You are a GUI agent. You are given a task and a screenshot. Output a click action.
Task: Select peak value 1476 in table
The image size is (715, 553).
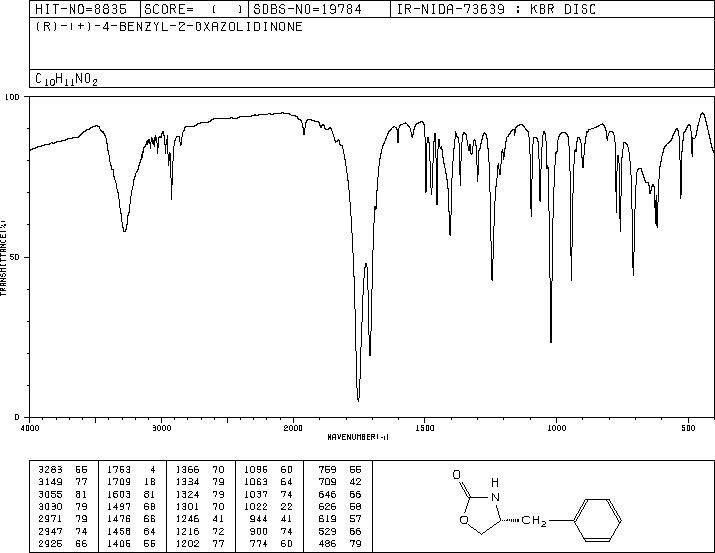click(x=119, y=519)
